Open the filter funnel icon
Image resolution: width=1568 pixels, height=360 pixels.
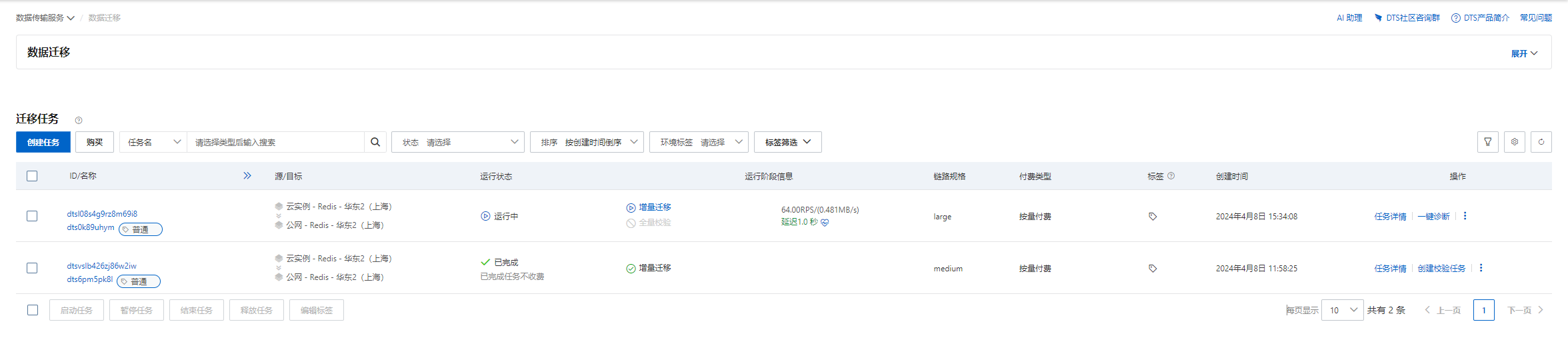pyautogui.click(x=1488, y=142)
